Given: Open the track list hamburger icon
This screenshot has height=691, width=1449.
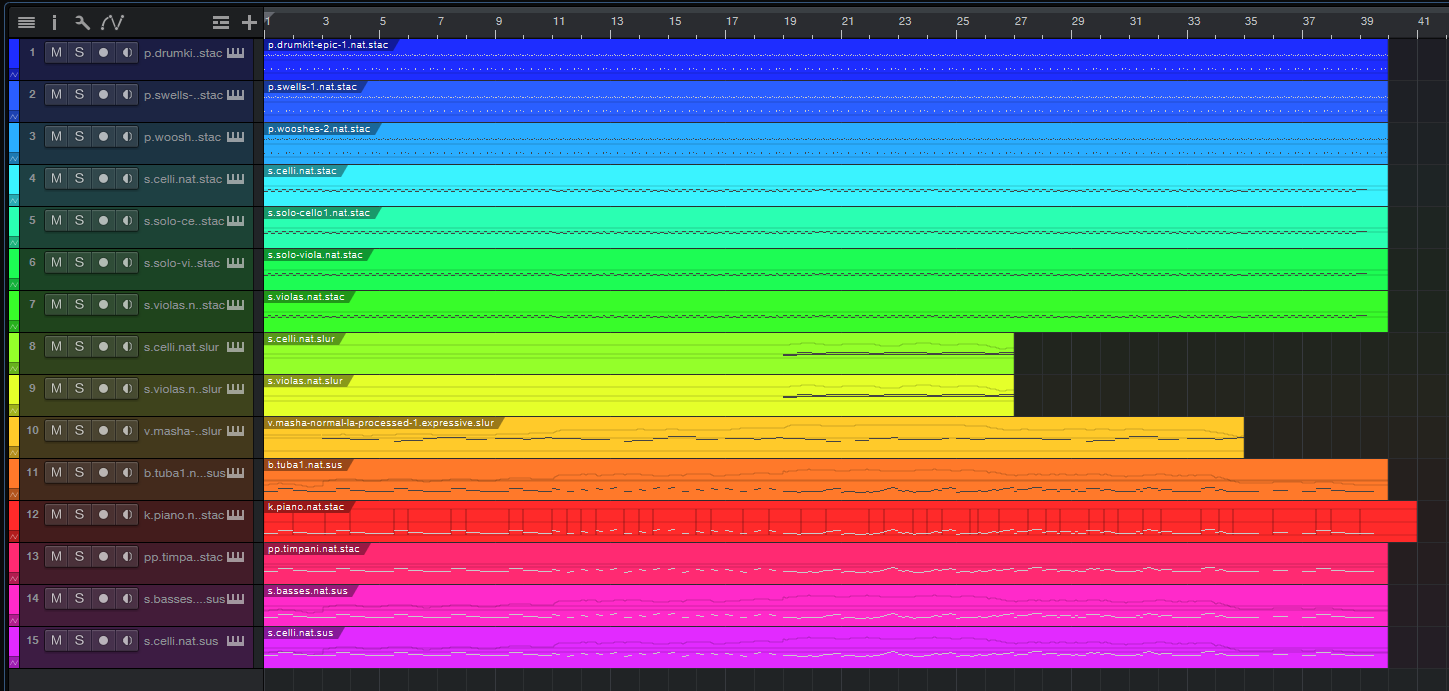Looking at the screenshot, I should [x=27, y=22].
